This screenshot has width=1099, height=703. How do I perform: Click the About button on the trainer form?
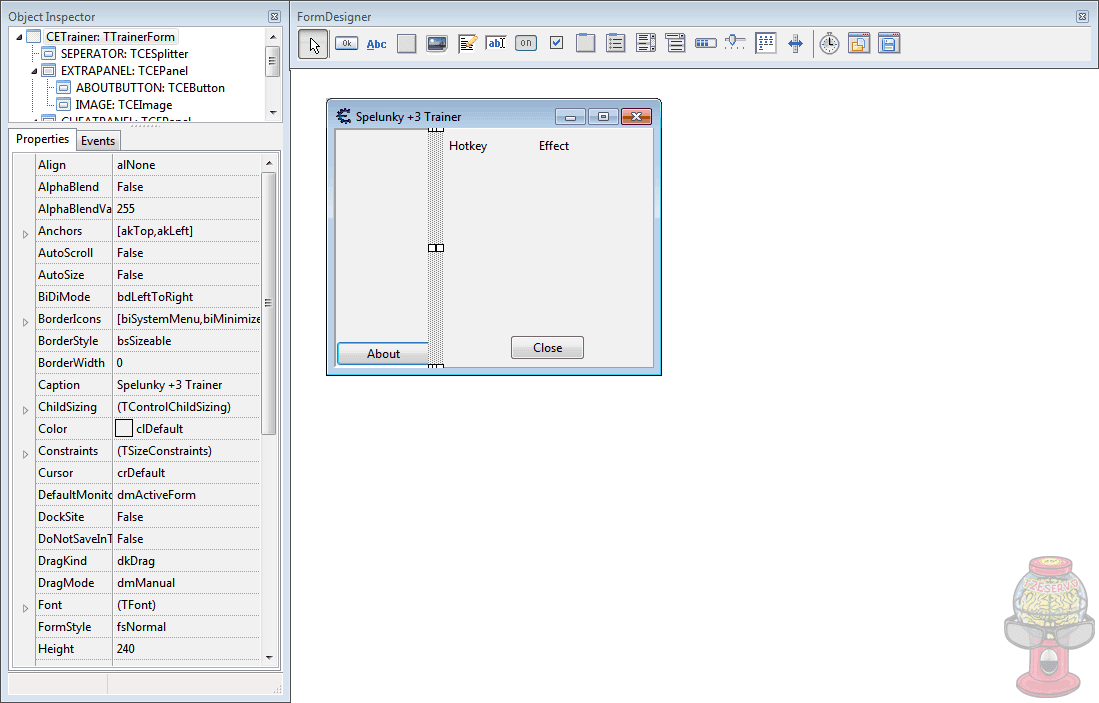(x=383, y=353)
